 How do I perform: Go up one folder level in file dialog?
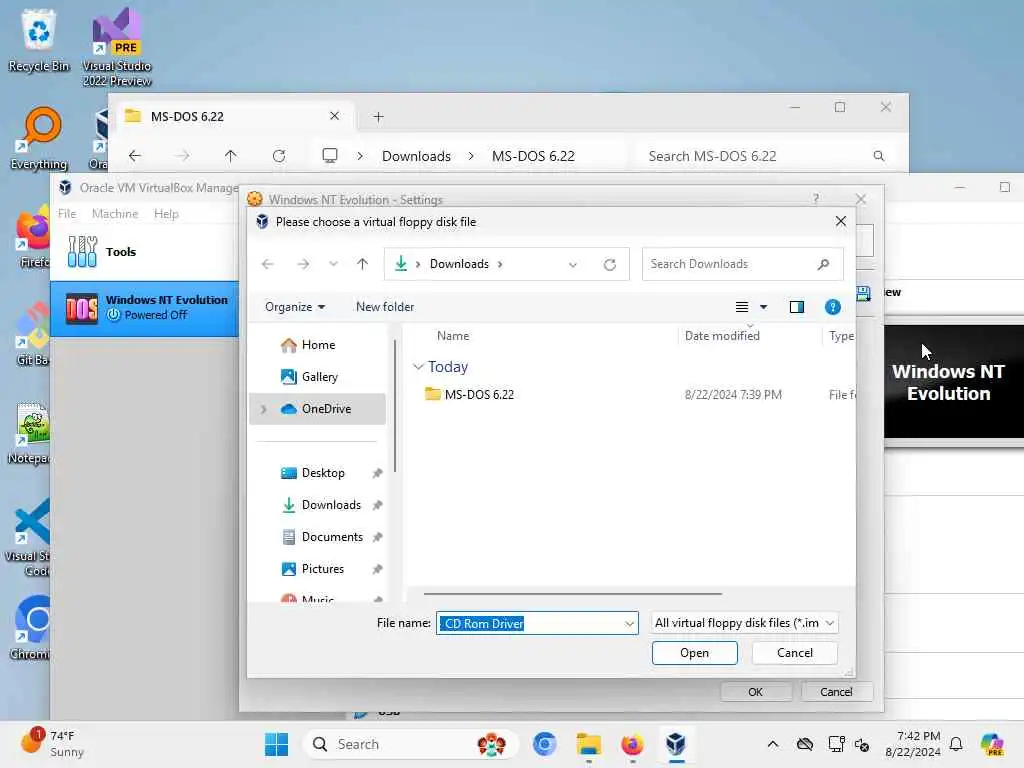[x=362, y=264]
